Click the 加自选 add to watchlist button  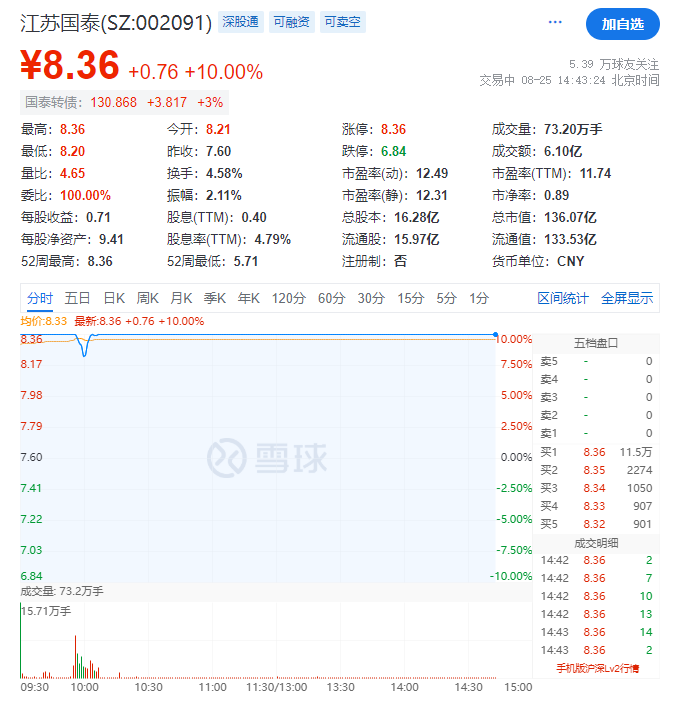(622, 24)
